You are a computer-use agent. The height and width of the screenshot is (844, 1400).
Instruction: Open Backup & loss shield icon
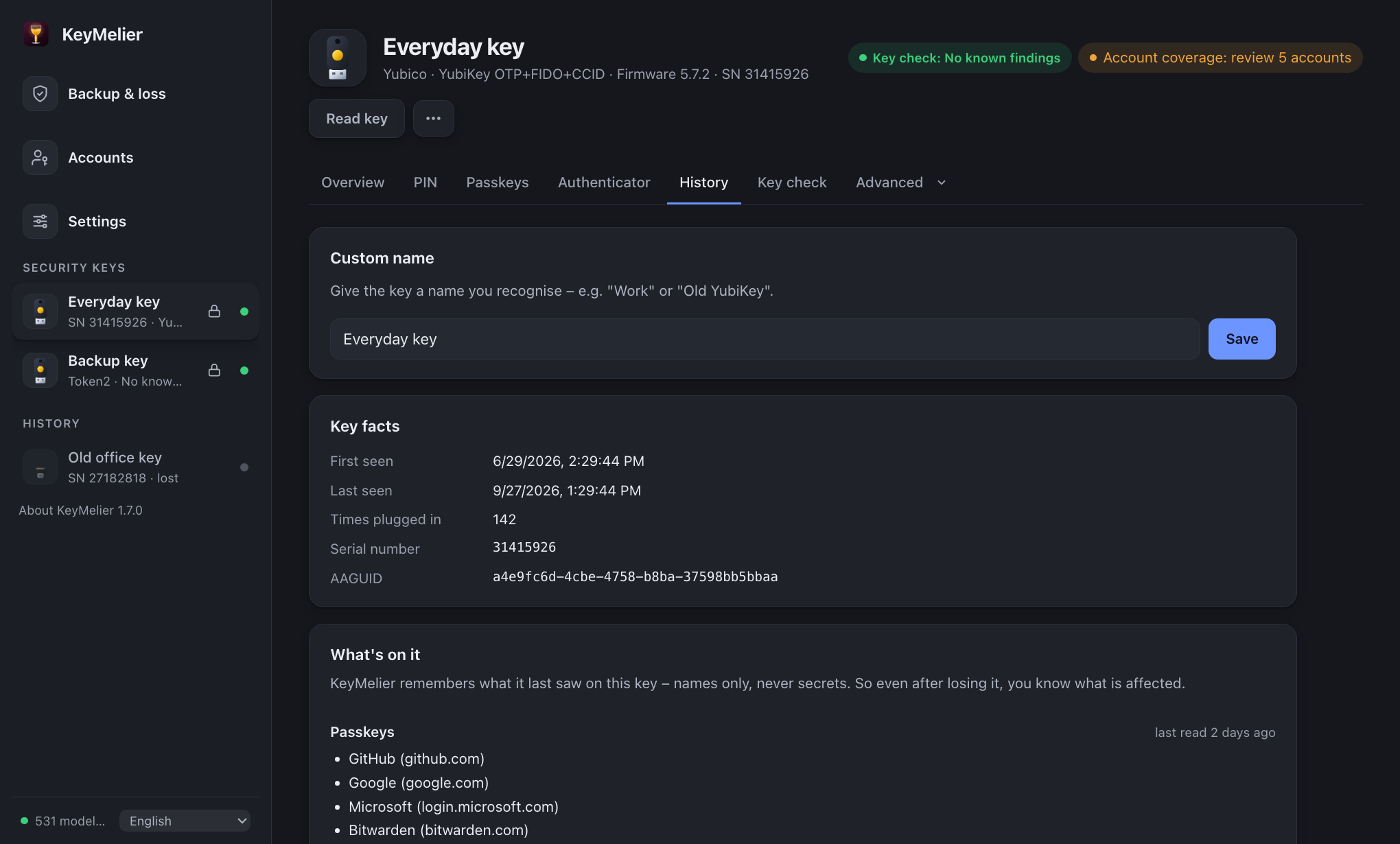pyautogui.click(x=40, y=93)
